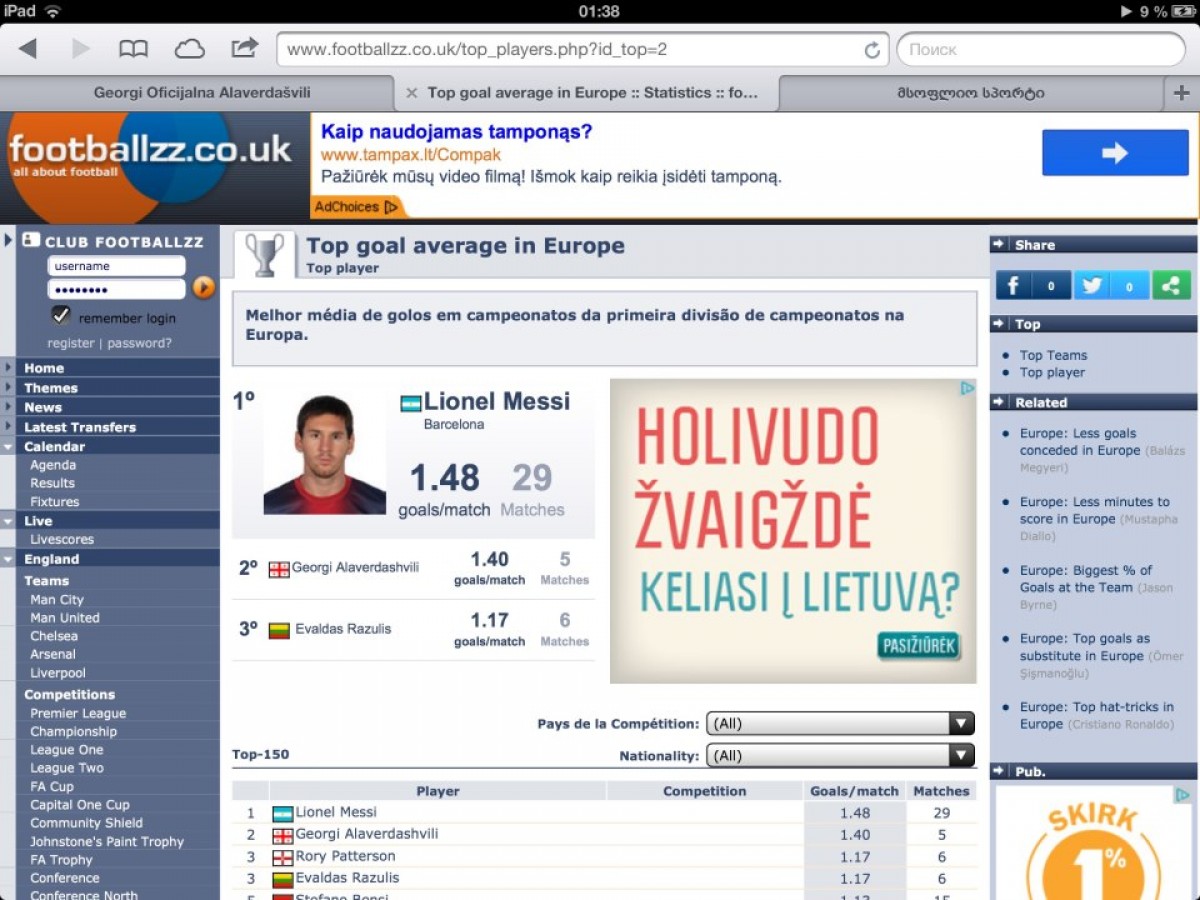Image resolution: width=1200 pixels, height=900 pixels.
Task: Tap the browser back arrow
Action: (x=28, y=49)
